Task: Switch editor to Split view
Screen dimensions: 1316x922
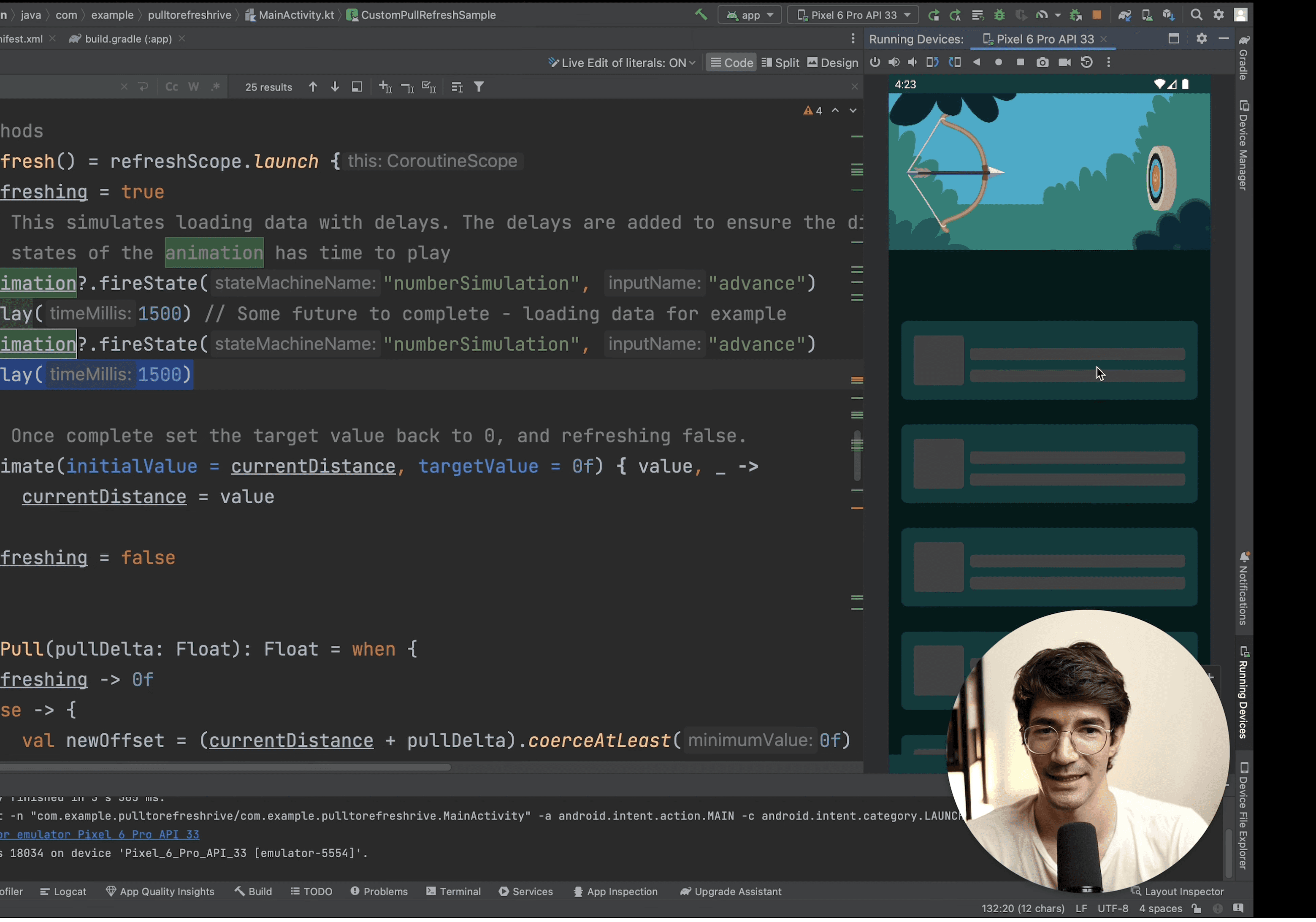Action: point(780,62)
